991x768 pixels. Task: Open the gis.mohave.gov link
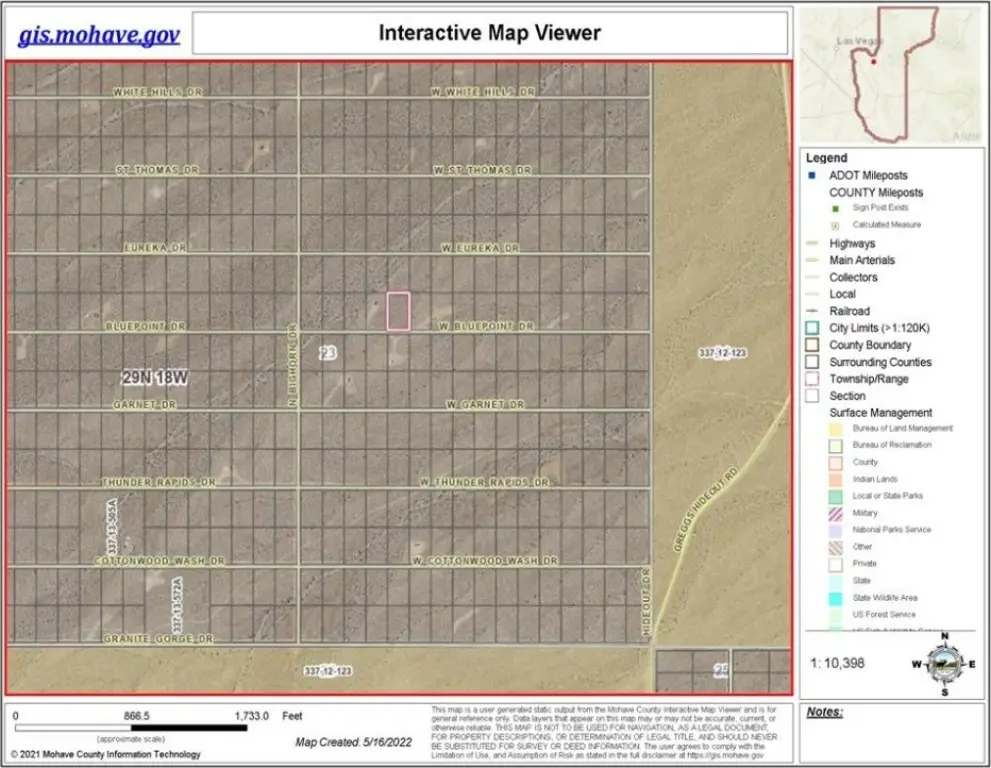point(98,35)
